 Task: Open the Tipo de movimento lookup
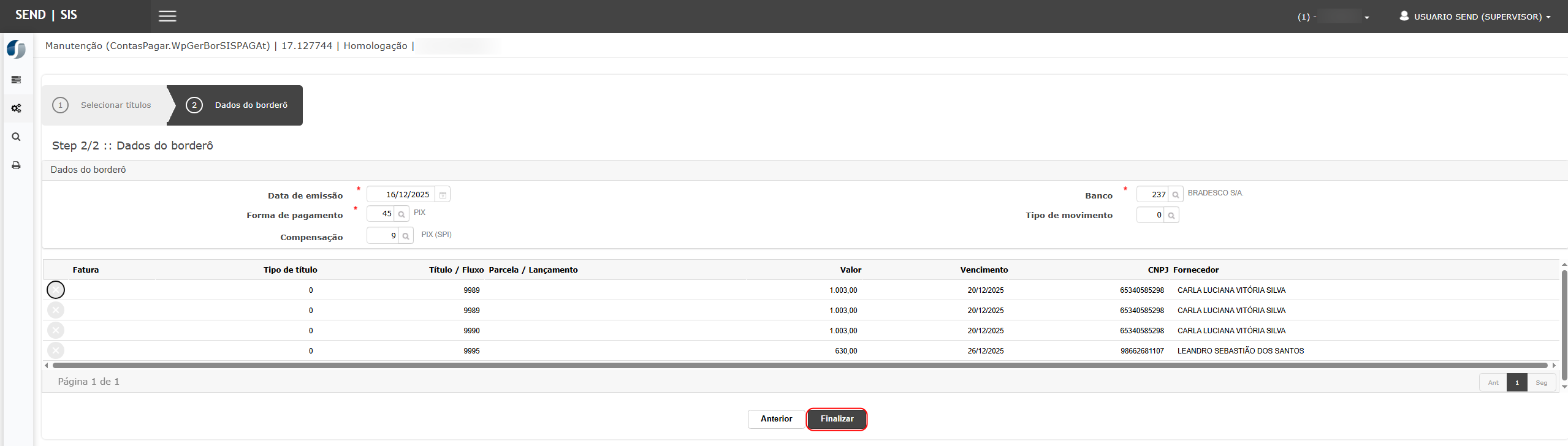pos(1171,216)
